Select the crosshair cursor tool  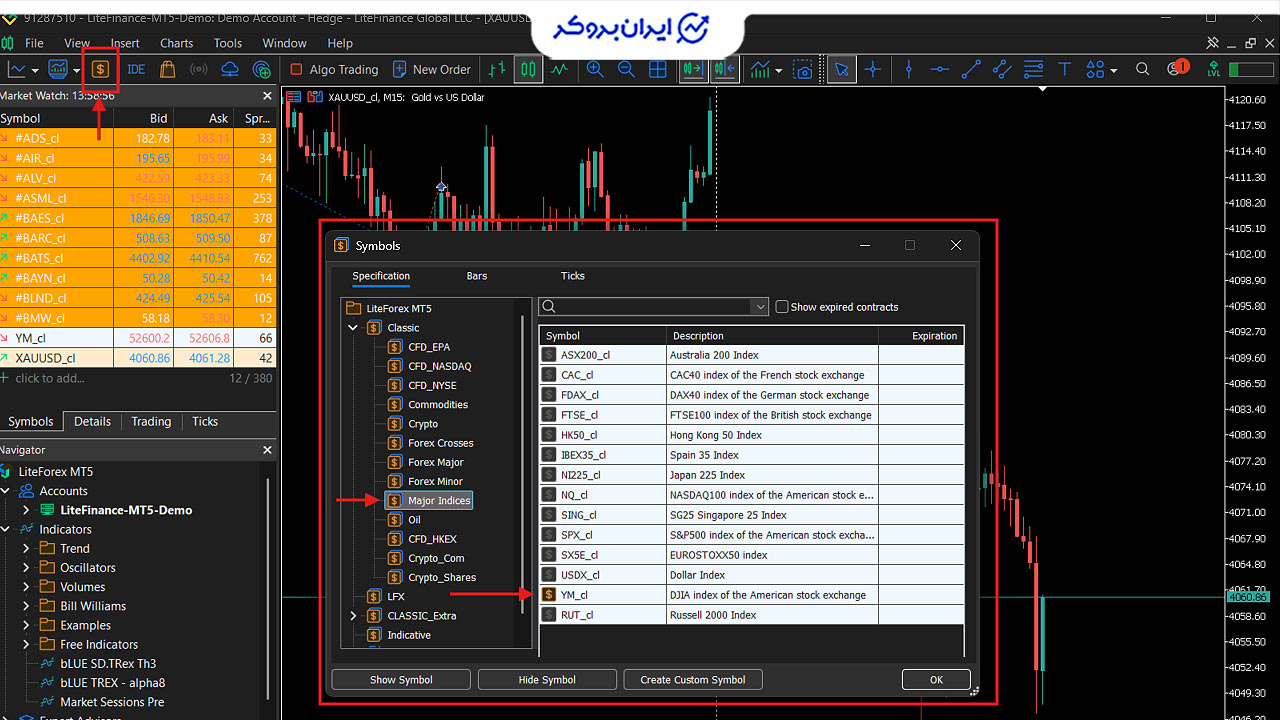click(873, 69)
